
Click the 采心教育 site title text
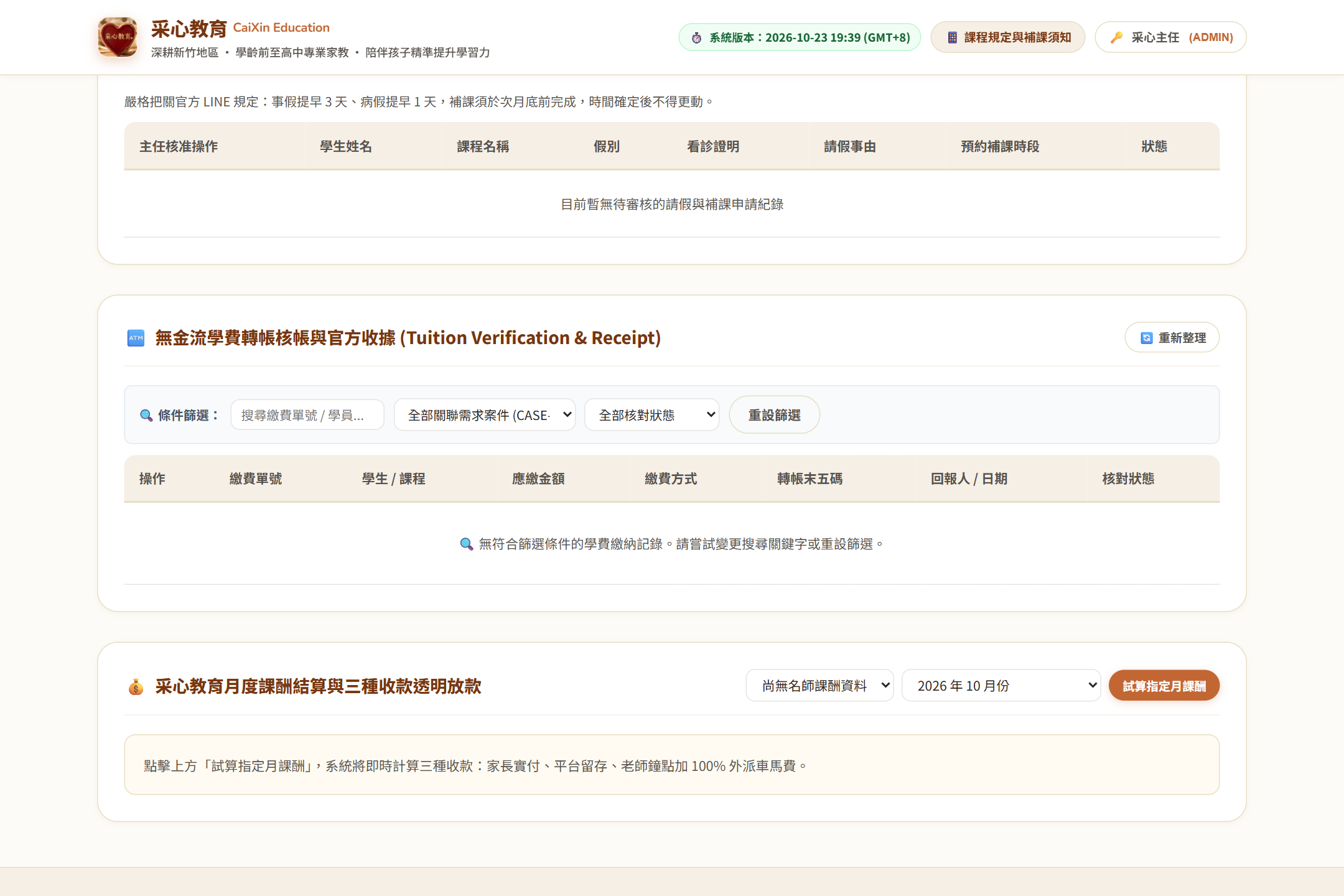click(189, 29)
